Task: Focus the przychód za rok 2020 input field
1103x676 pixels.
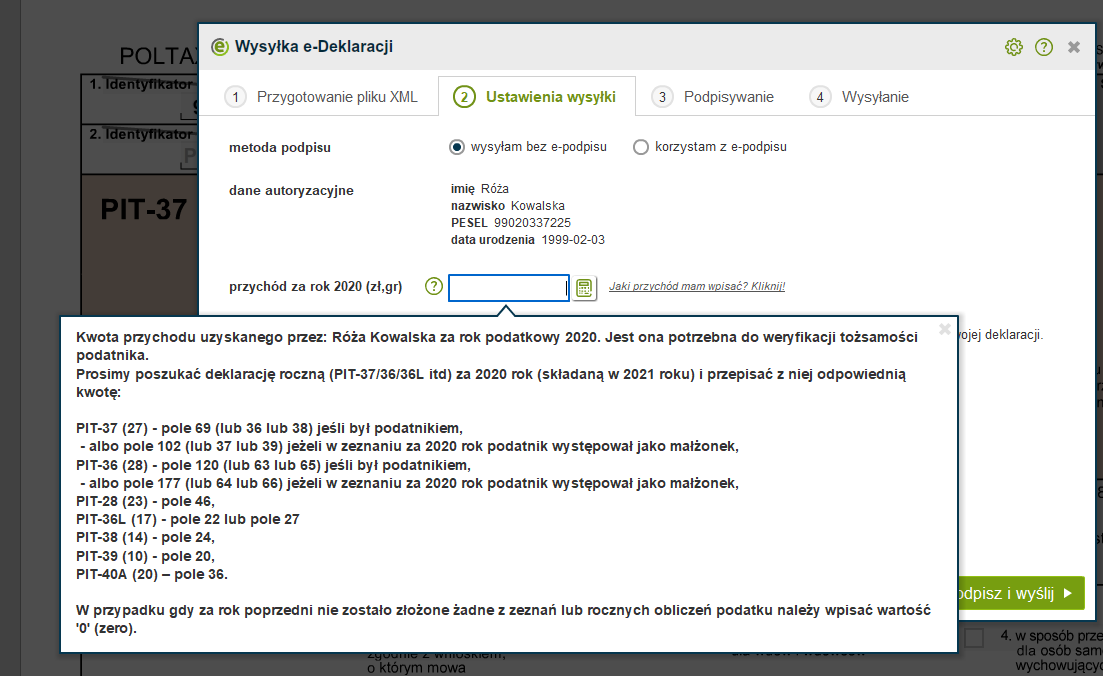Action: click(508, 288)
